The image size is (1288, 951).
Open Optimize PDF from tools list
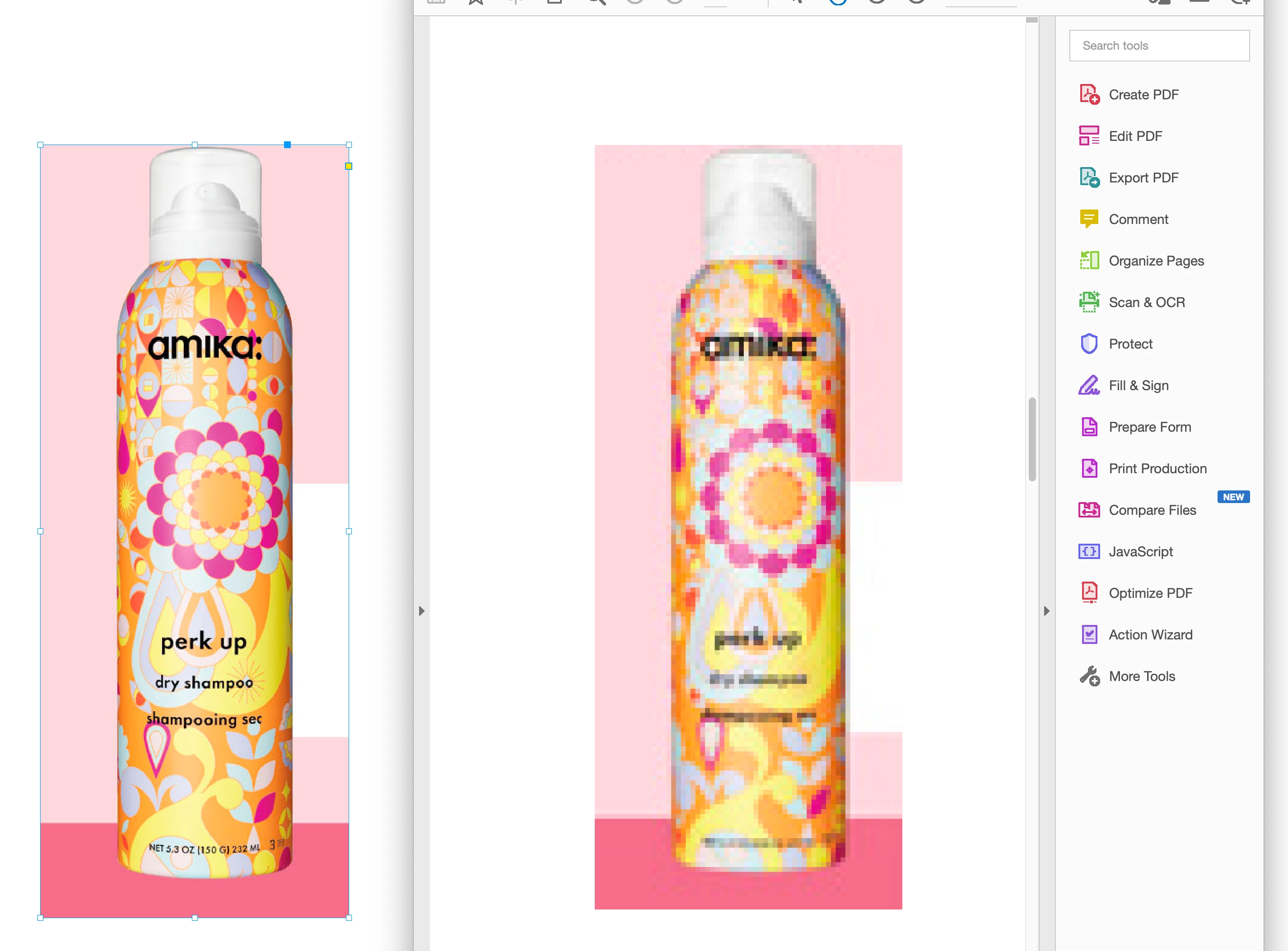click(1150, 593)
